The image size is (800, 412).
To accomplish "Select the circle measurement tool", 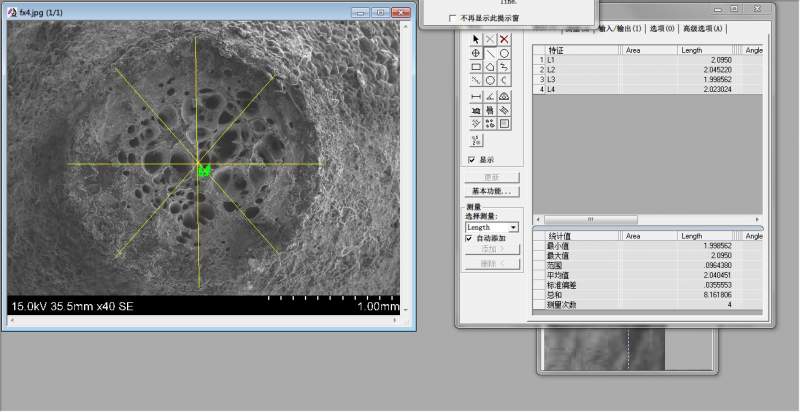I will tap(504, 53).
